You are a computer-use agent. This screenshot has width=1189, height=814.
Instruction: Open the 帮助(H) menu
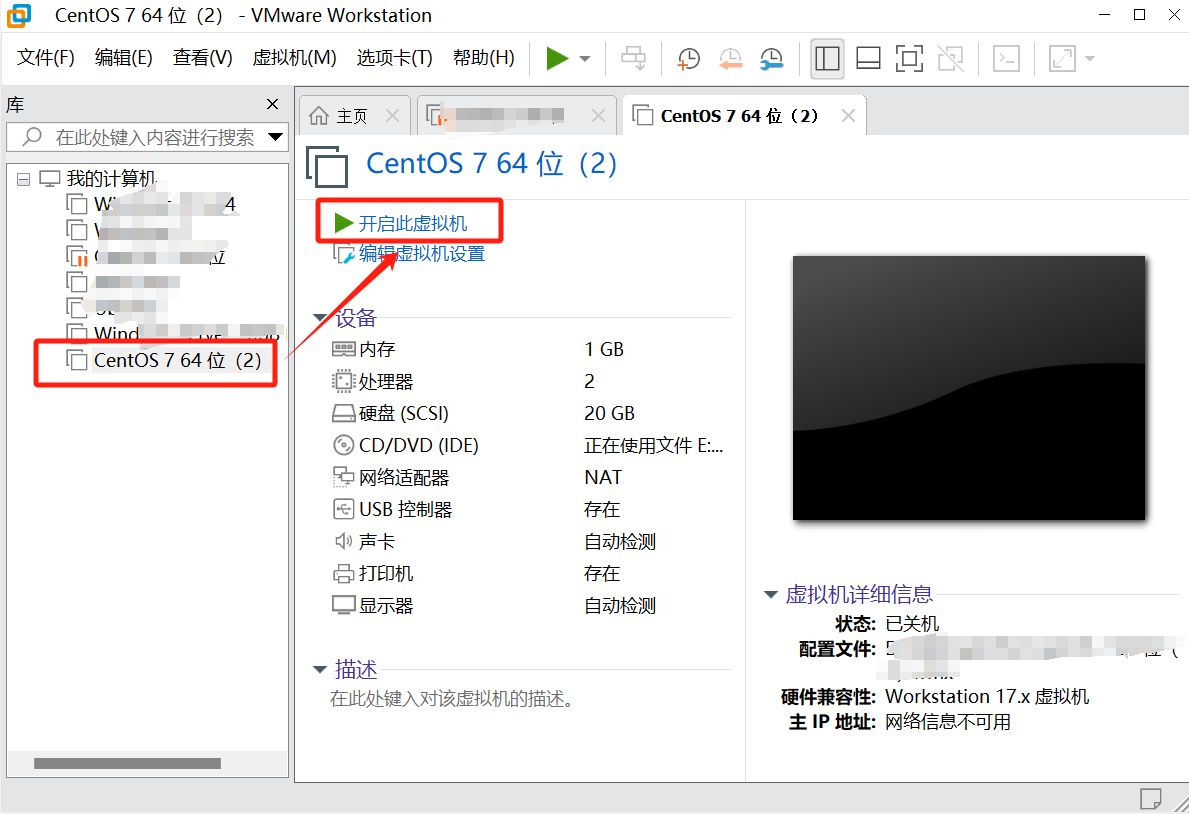tap(484, 58)
